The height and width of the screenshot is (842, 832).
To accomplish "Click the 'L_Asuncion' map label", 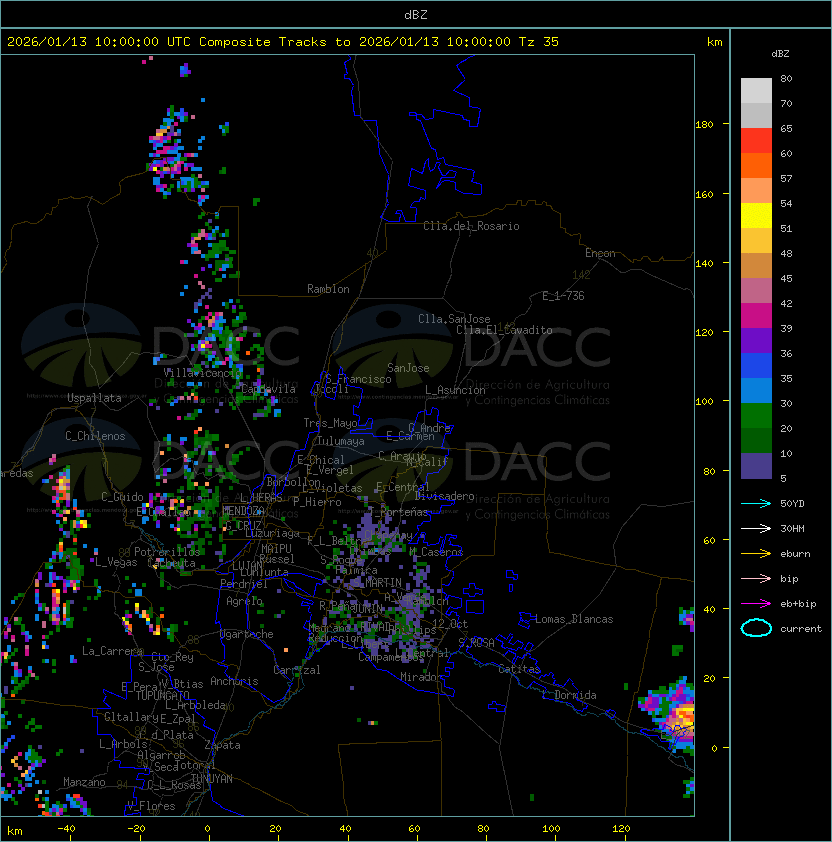I will tap(455, 390).
